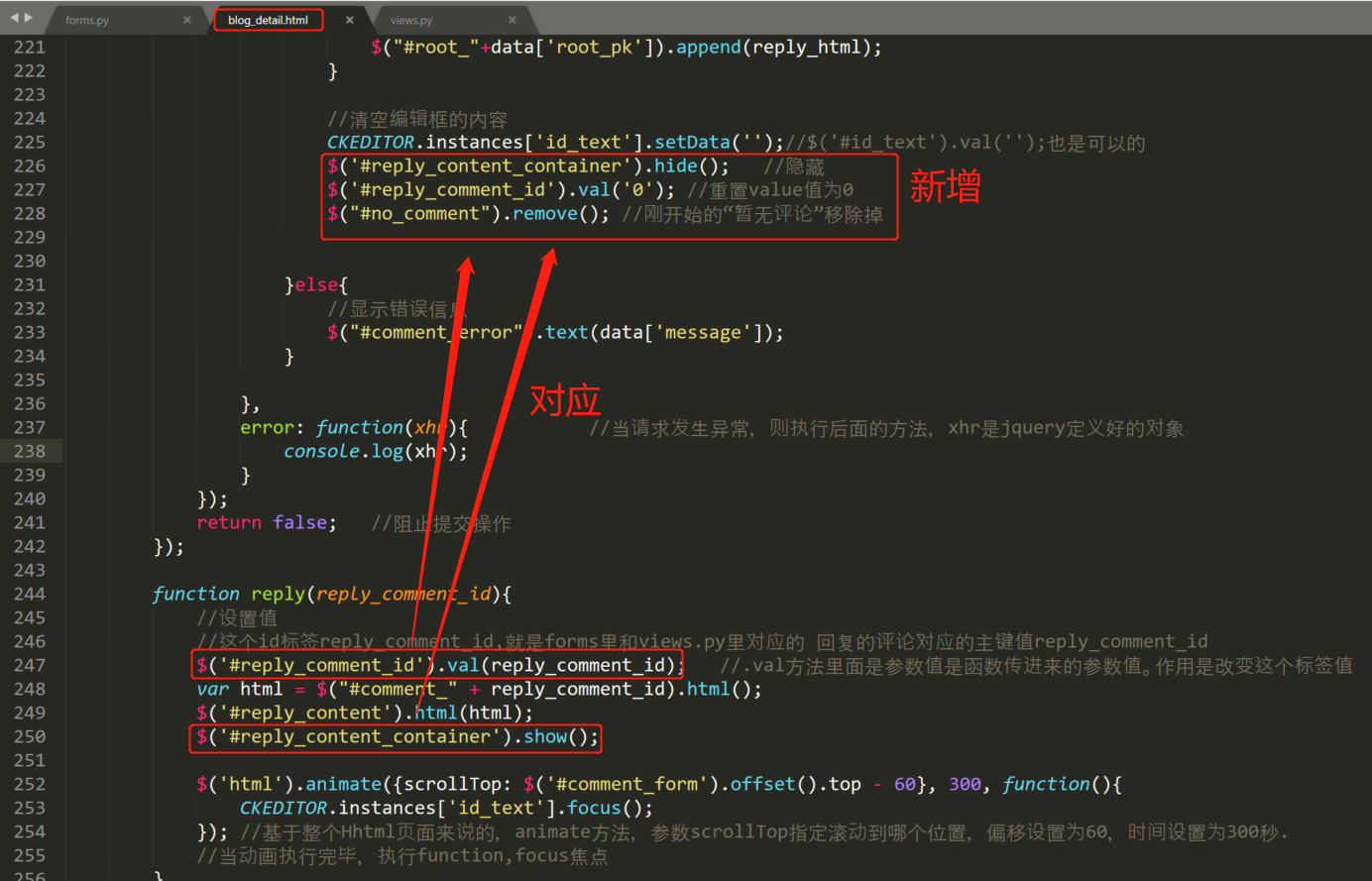Click the right tab-navigation arrow

26,17
